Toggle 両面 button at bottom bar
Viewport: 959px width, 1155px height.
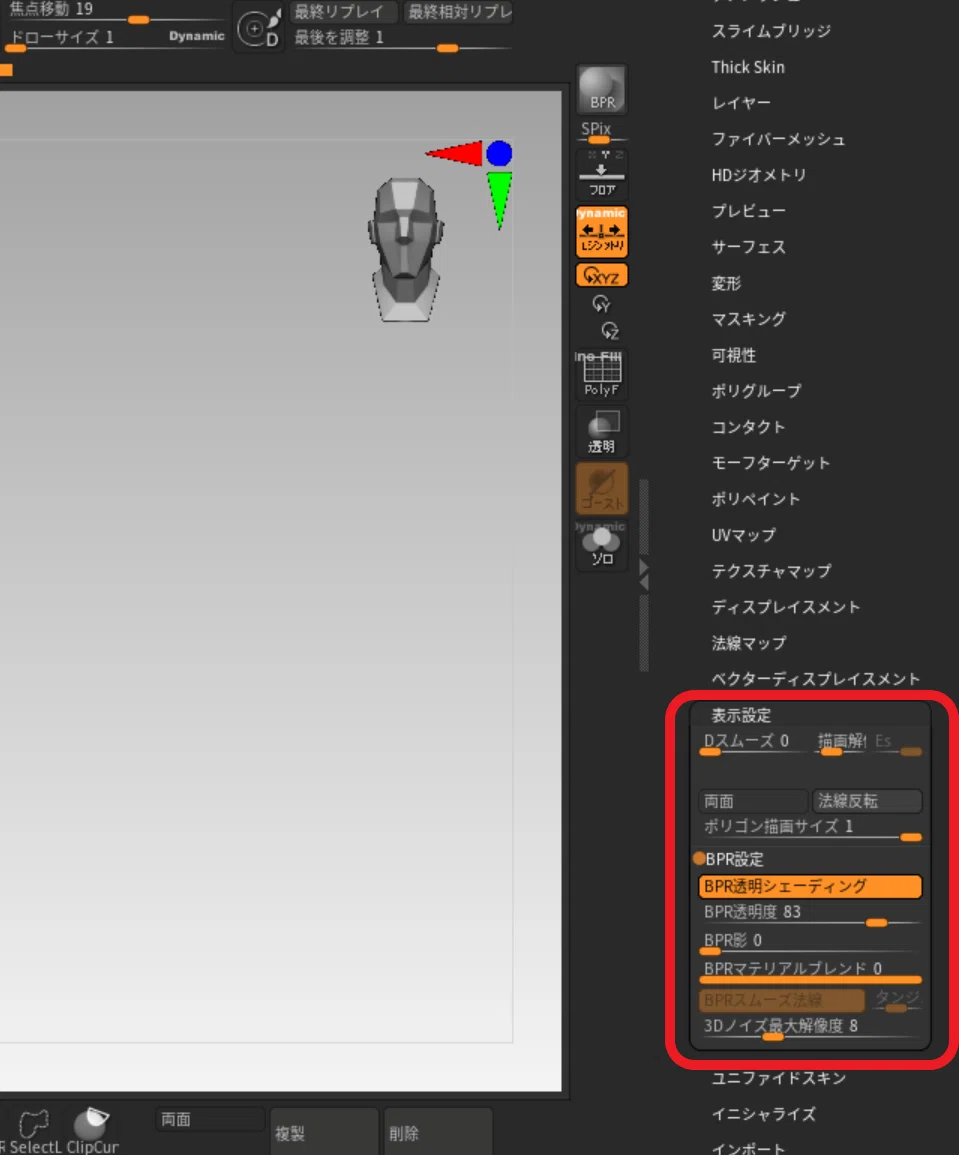(x=210, y=1120)
